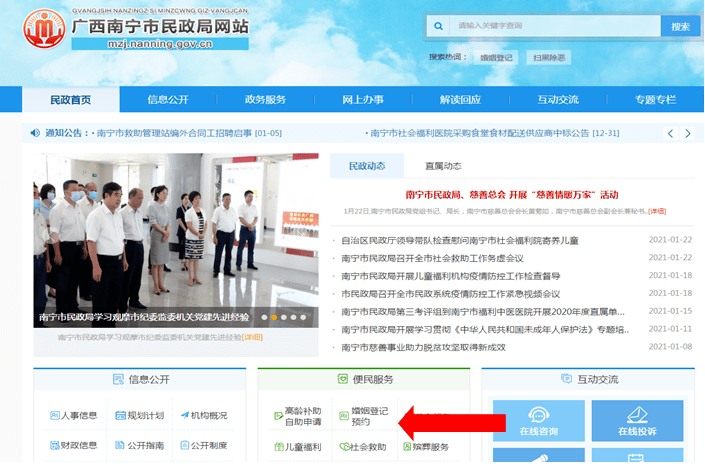The width and height of the screenshot is (705, 469).
Task: Select hot search term 扫黑除恶
Action: [549, 58]
